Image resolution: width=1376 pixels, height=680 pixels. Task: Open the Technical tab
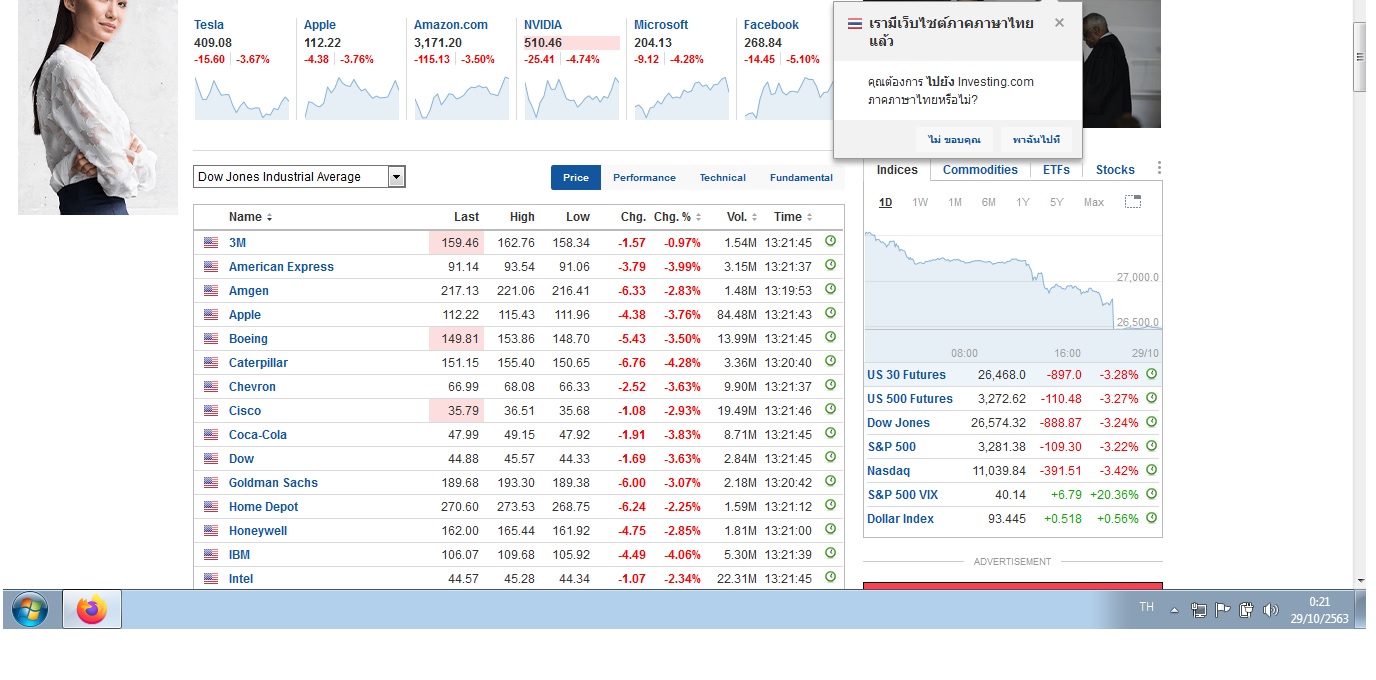coord(722,178)
